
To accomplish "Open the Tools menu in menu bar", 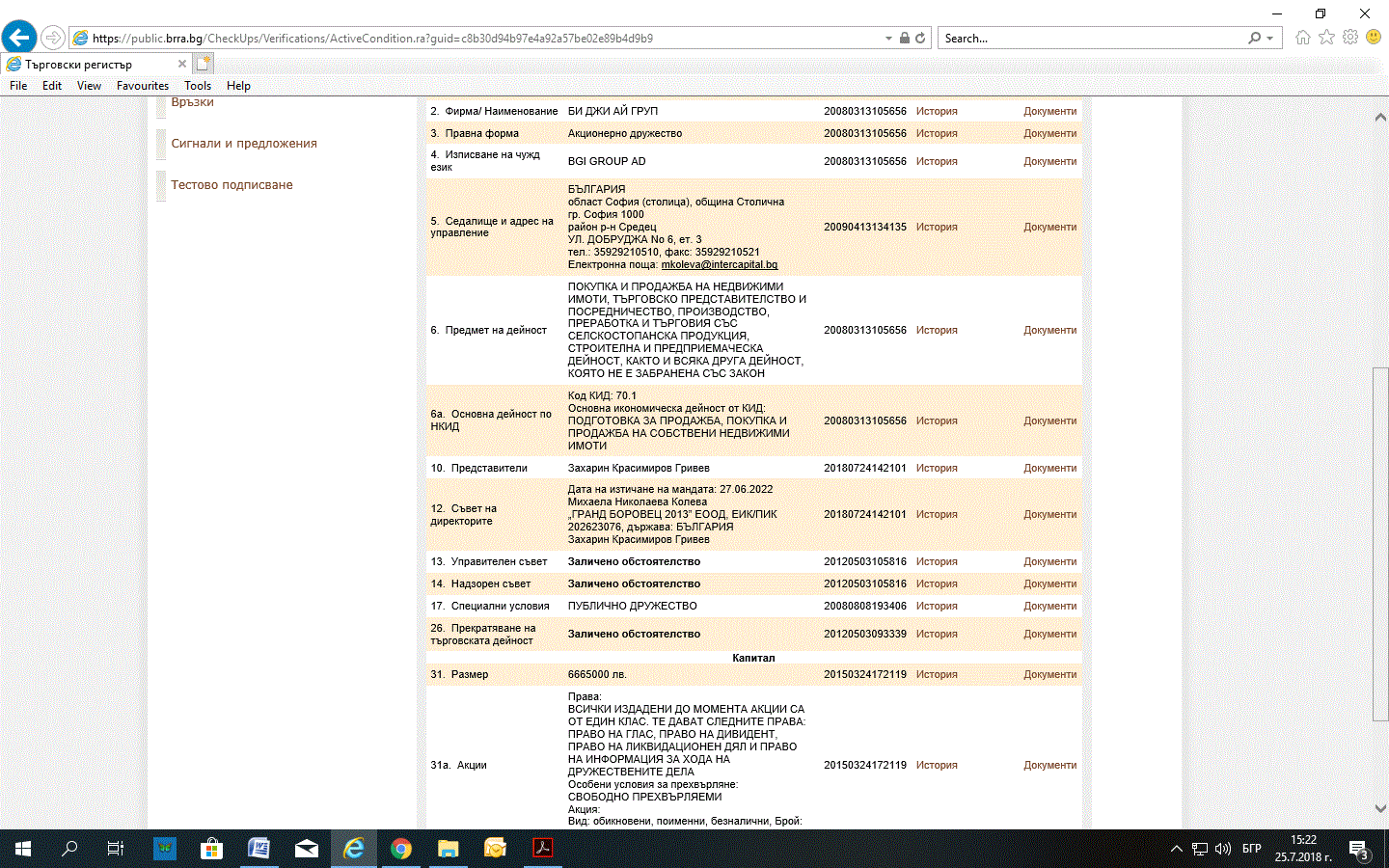I will (198, 86).
